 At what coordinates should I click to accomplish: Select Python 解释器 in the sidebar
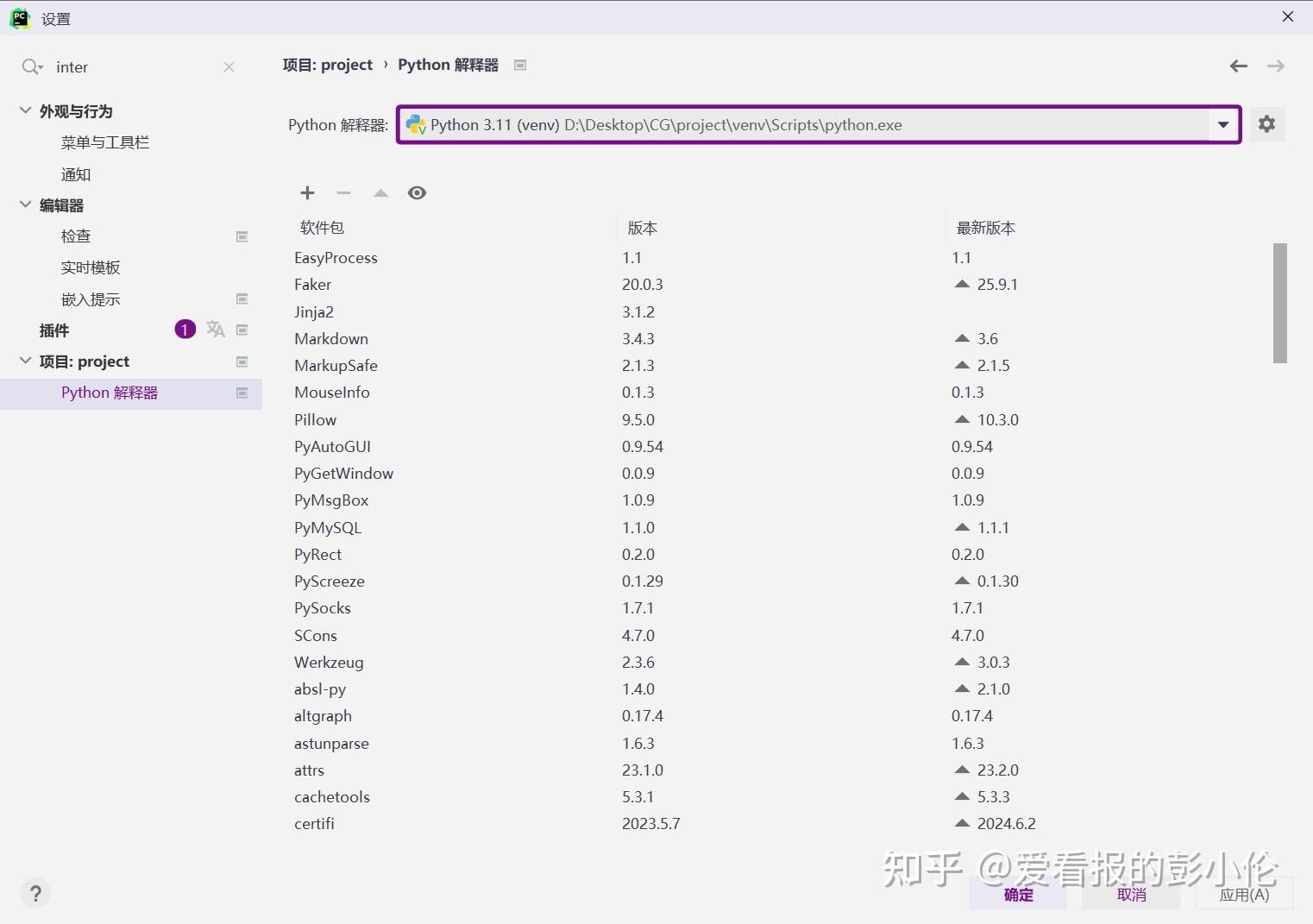click(131, 393)
